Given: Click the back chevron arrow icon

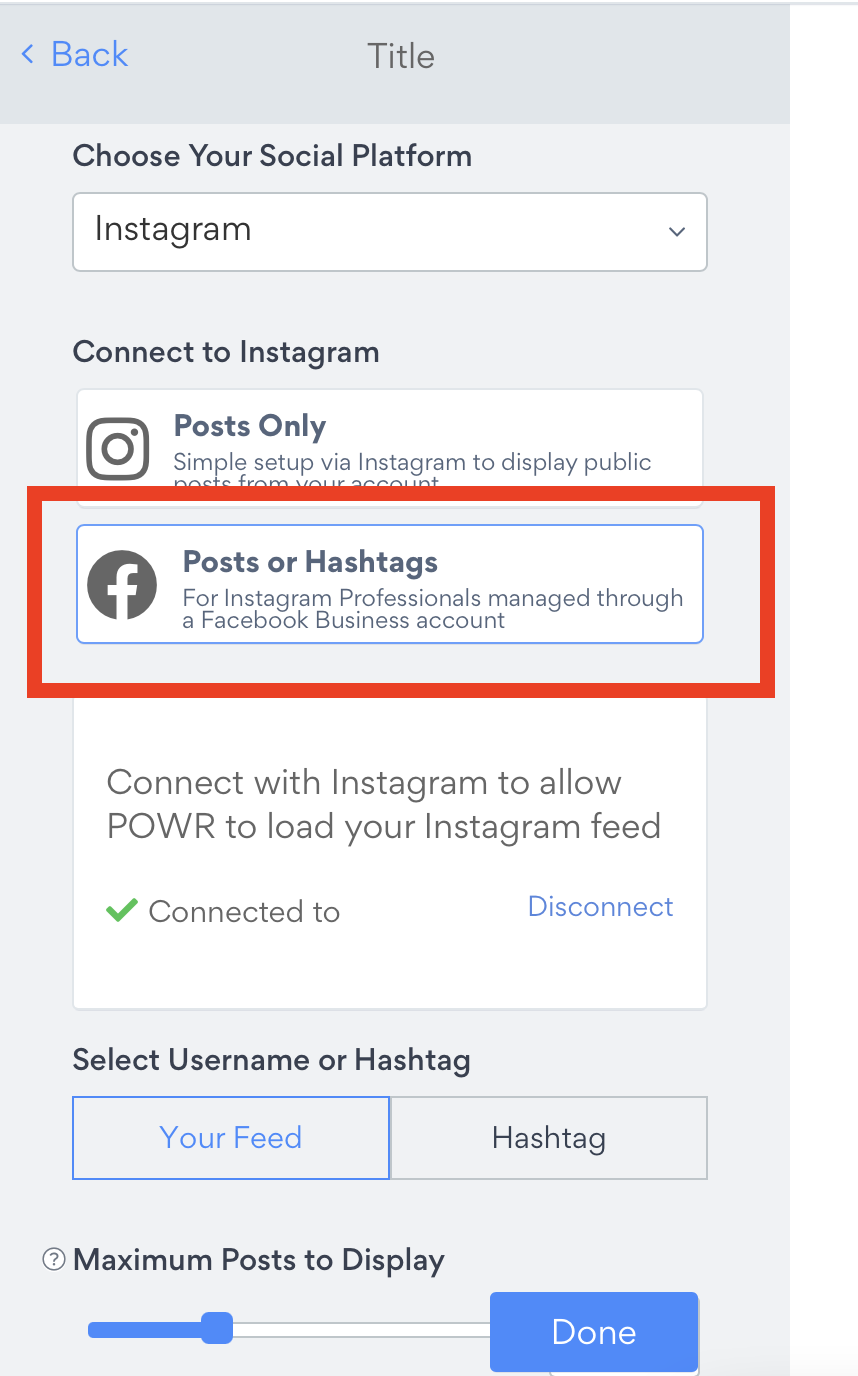Looking at the screenshot, I should pyautogui.click(x=27, y=53).
